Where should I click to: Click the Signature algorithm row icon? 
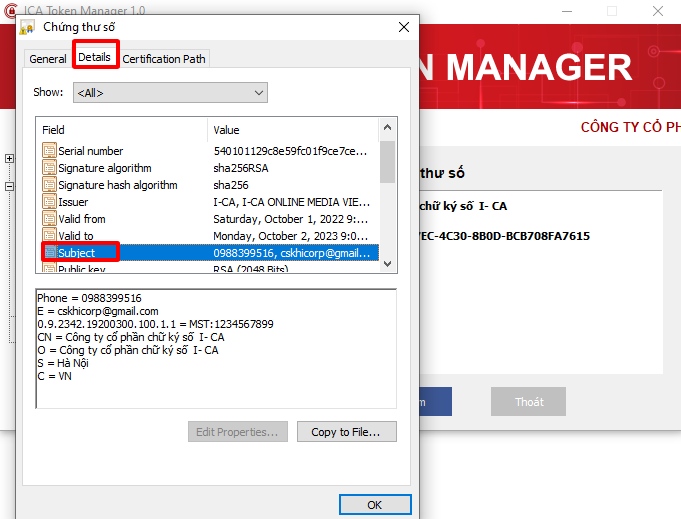tap(49, 168)
